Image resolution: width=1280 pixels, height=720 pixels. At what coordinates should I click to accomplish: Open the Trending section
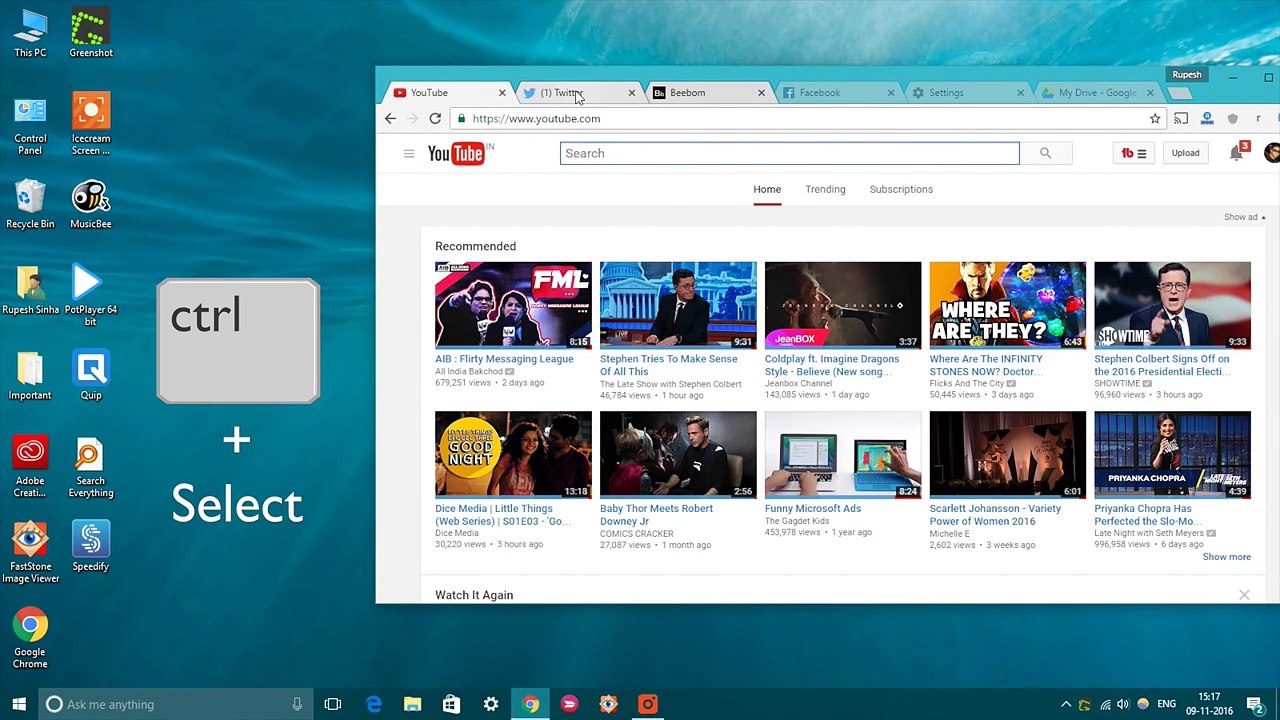(x=825, y=189)
